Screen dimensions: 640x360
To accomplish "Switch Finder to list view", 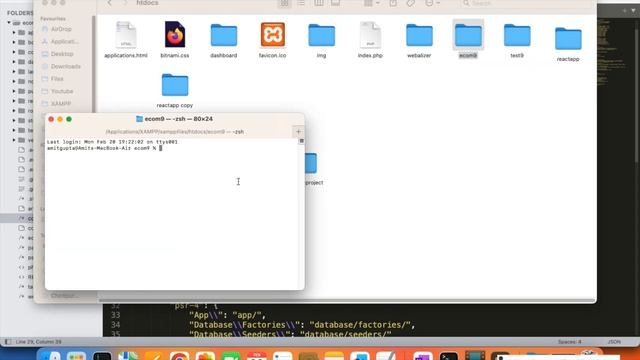I will coord(301,3).
